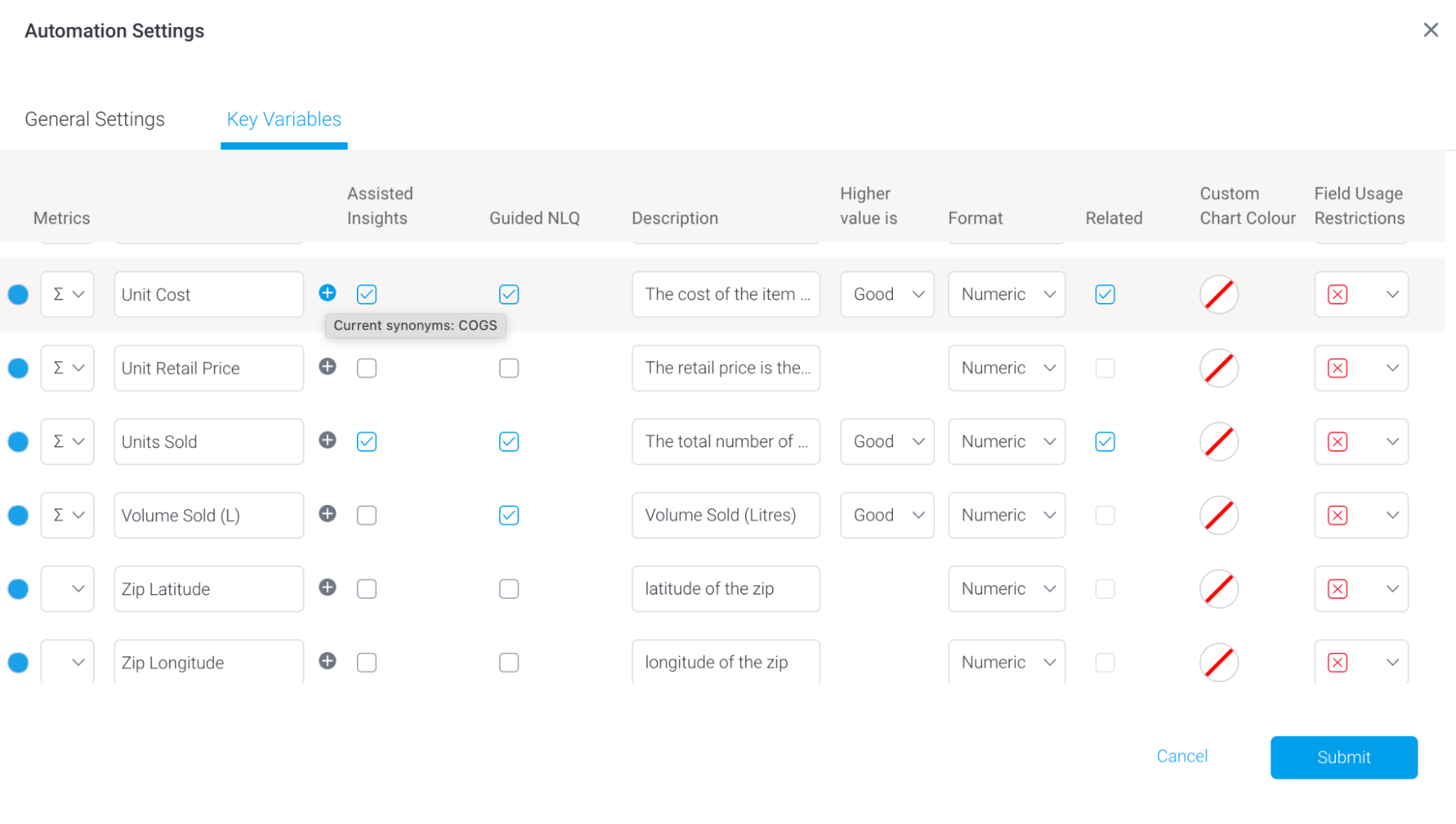Click the blue dot beside Units Sold
1456x824 pixels.
tap(18, 442)
